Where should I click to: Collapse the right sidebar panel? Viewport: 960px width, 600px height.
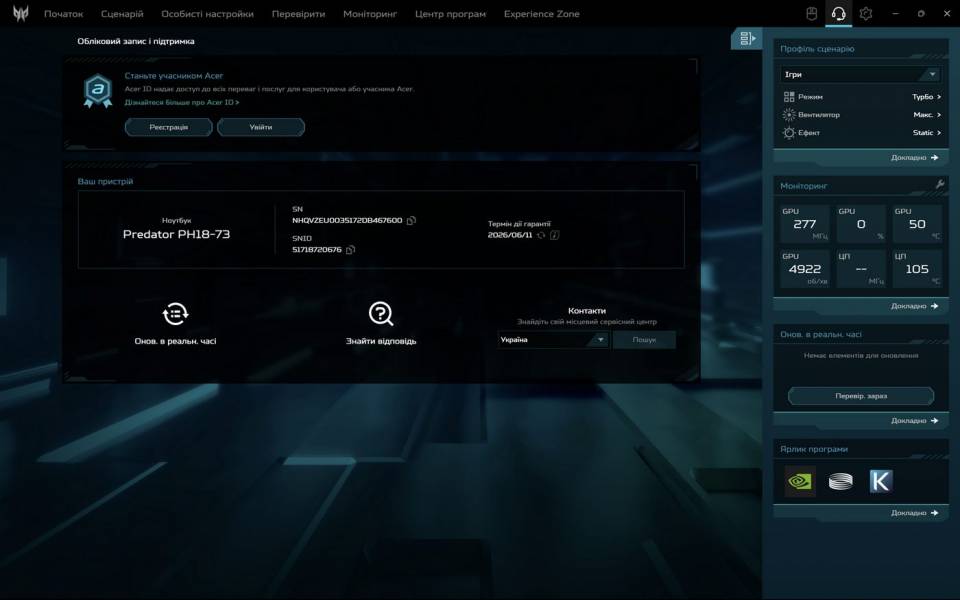pyautogui.click(x=746, y=39)
